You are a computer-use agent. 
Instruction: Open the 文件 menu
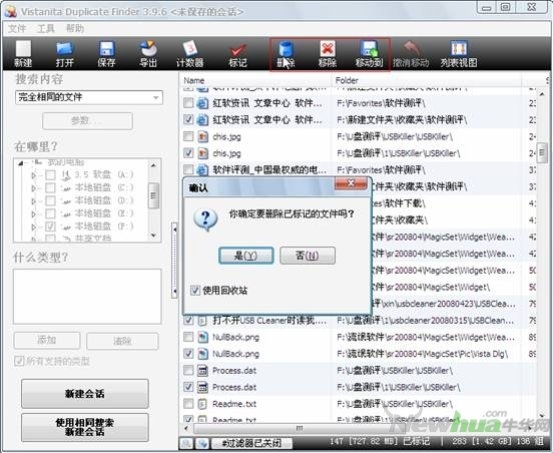17,28
